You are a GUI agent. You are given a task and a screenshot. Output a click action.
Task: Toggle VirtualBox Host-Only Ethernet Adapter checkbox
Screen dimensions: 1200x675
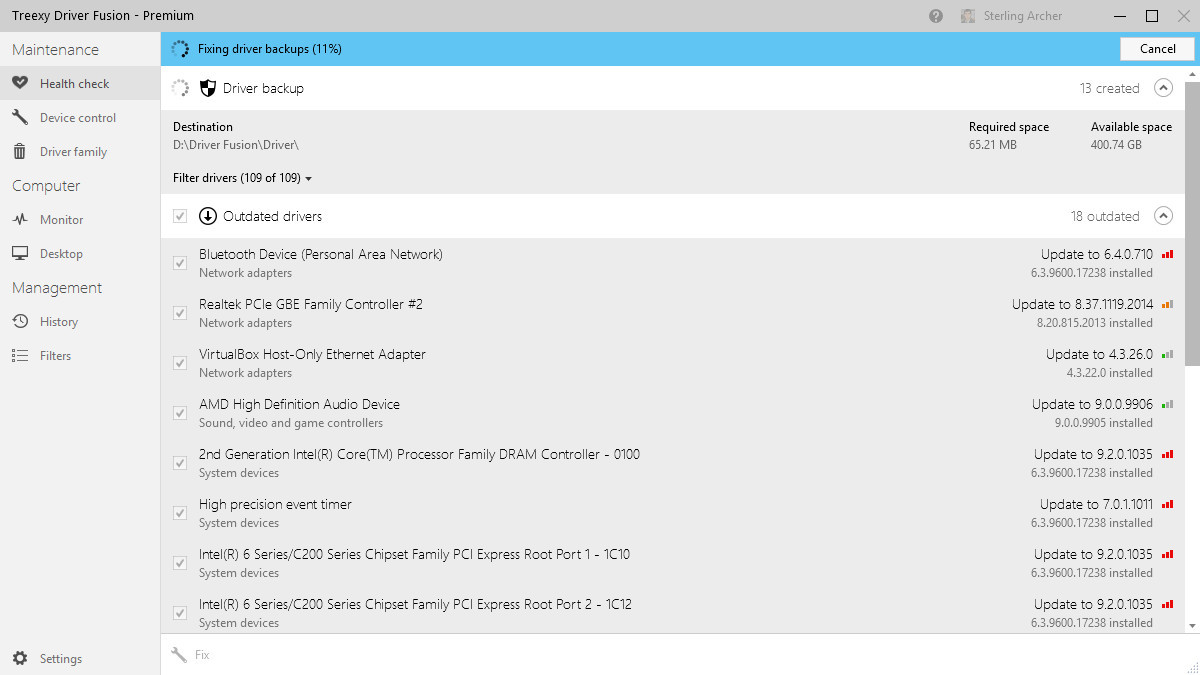[x=180, y=363]
